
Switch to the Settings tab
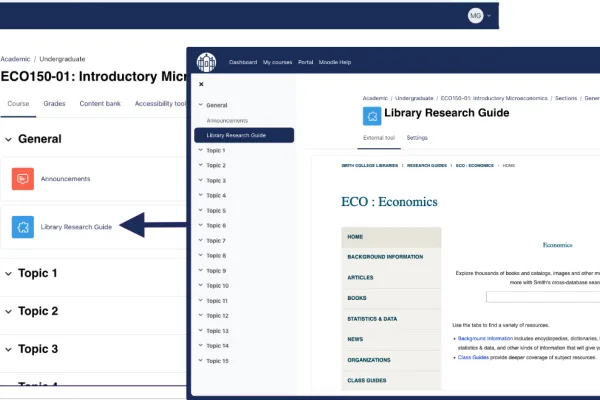pyautogui.click(x=417, y=138)
